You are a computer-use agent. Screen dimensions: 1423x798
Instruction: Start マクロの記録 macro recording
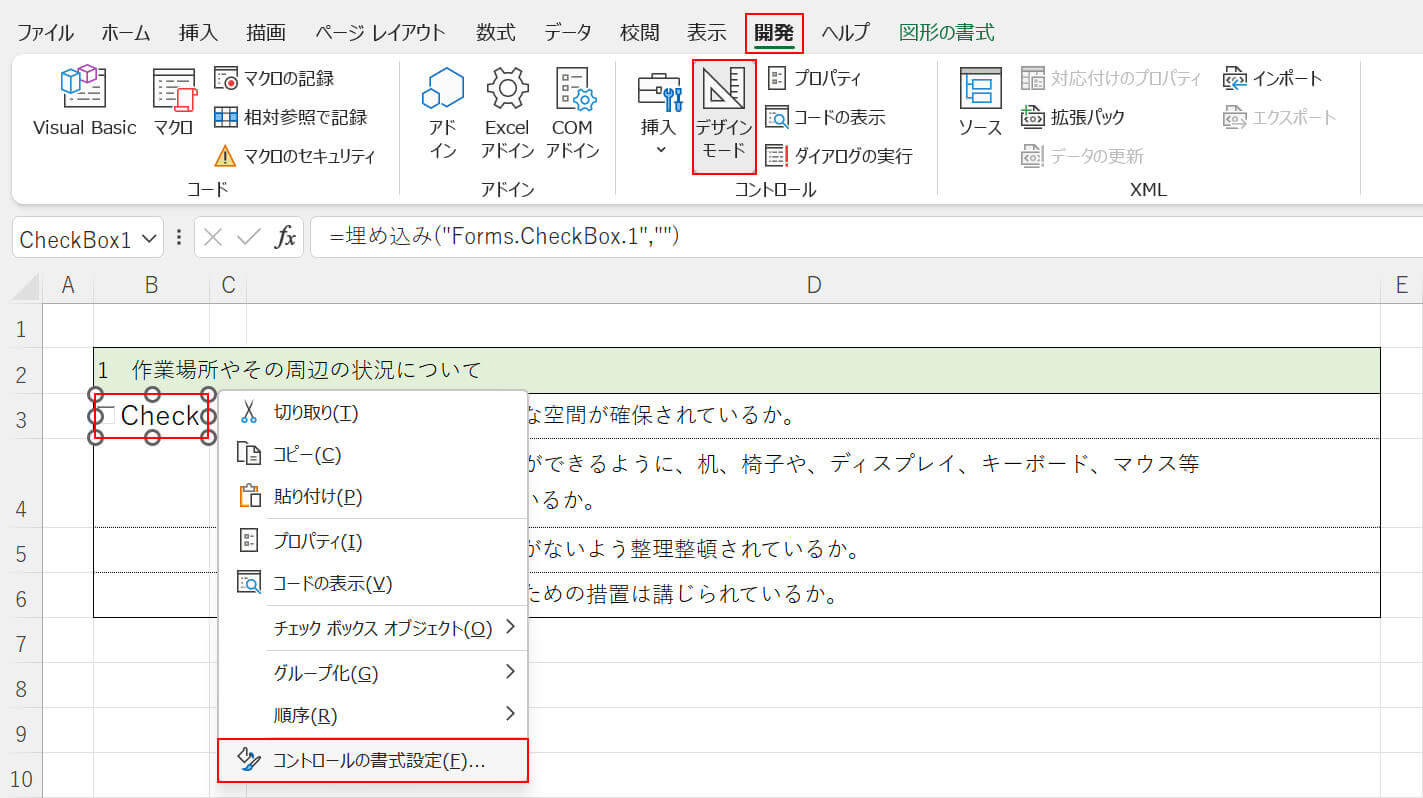[275, 78]
